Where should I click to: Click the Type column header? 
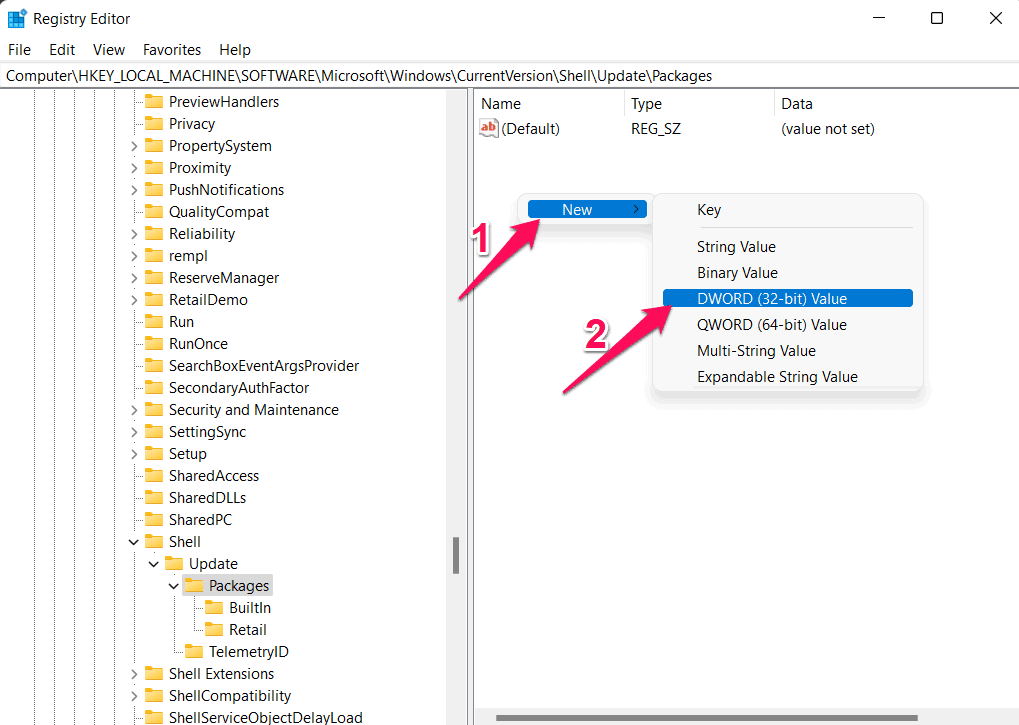click(x=646, y=104)
